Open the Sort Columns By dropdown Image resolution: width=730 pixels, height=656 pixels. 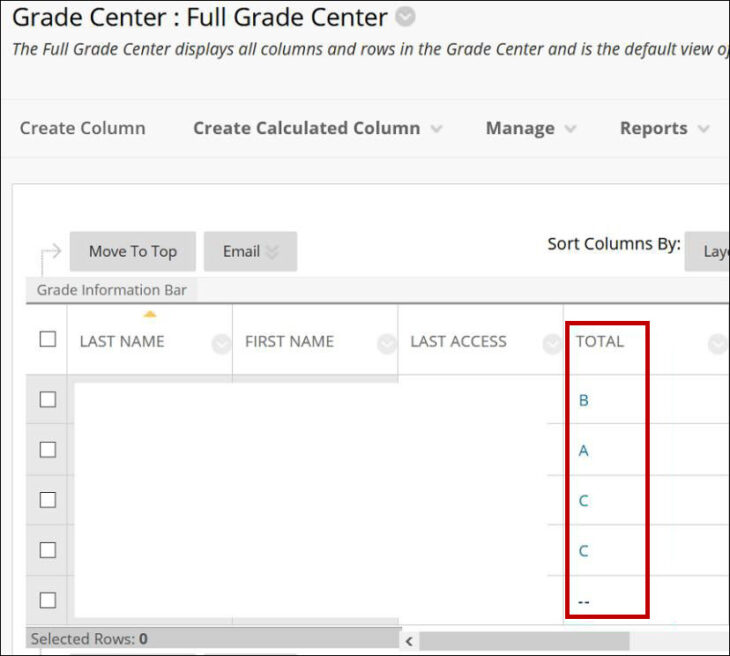point(708,251)
